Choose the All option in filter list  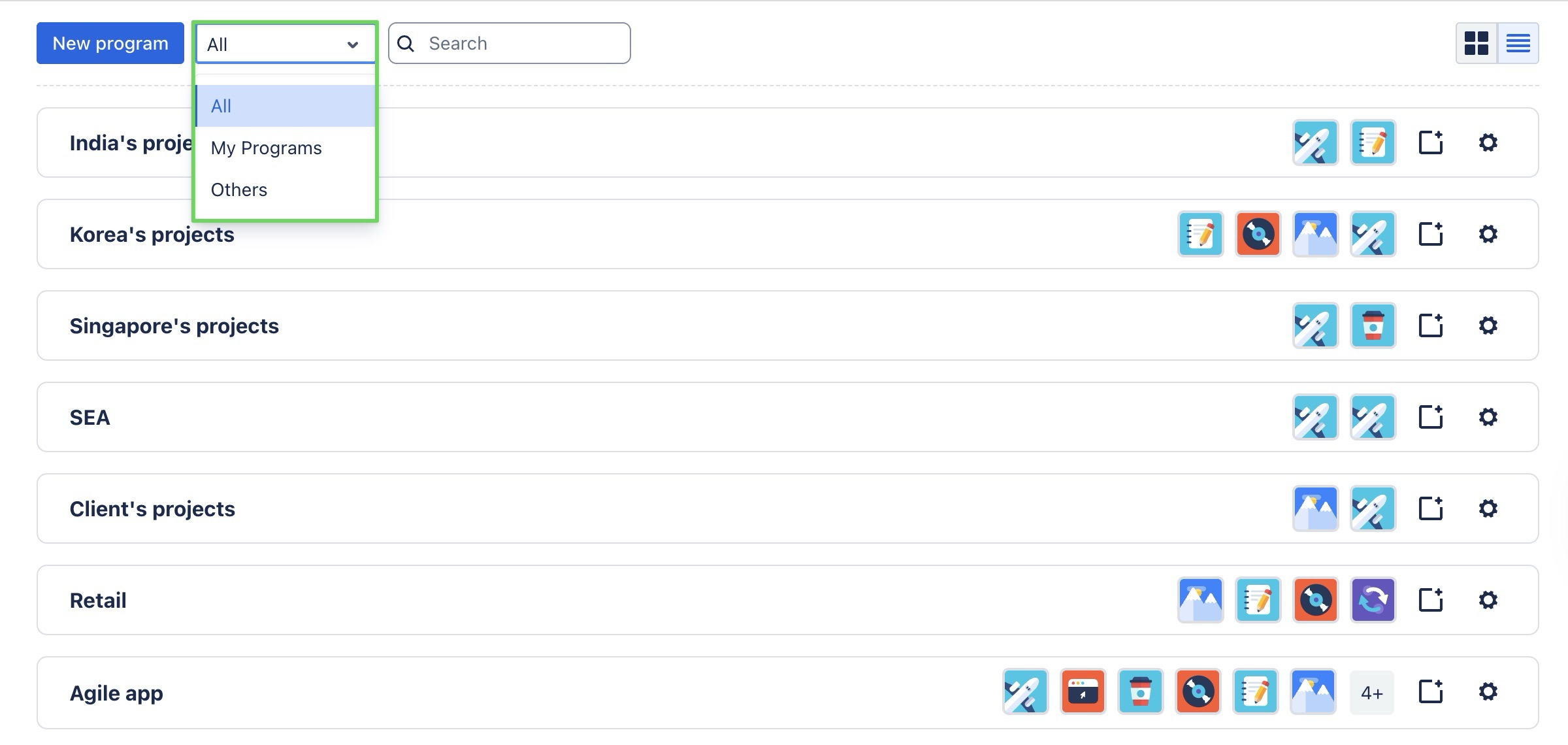click(221, 106)
